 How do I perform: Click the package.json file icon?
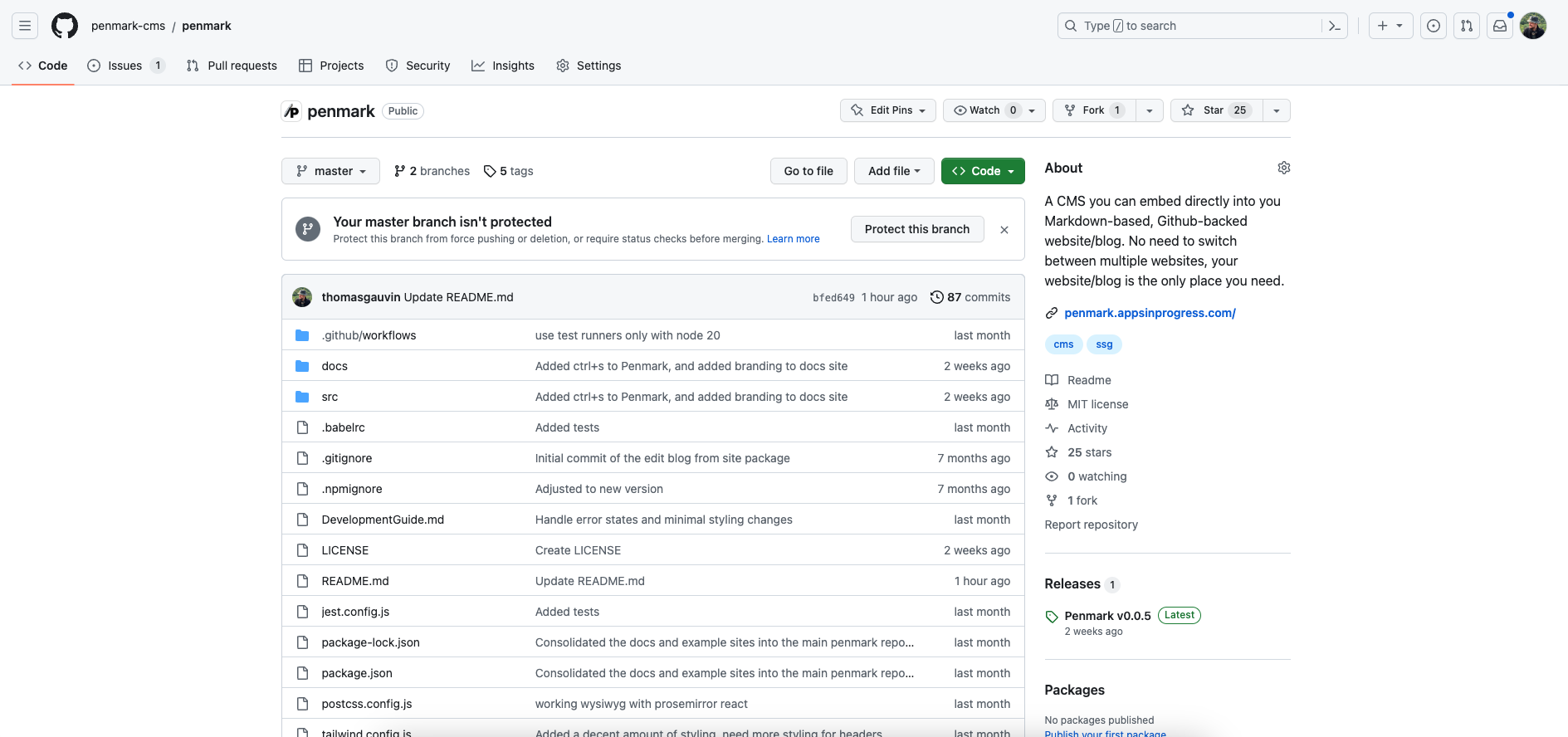302,673
